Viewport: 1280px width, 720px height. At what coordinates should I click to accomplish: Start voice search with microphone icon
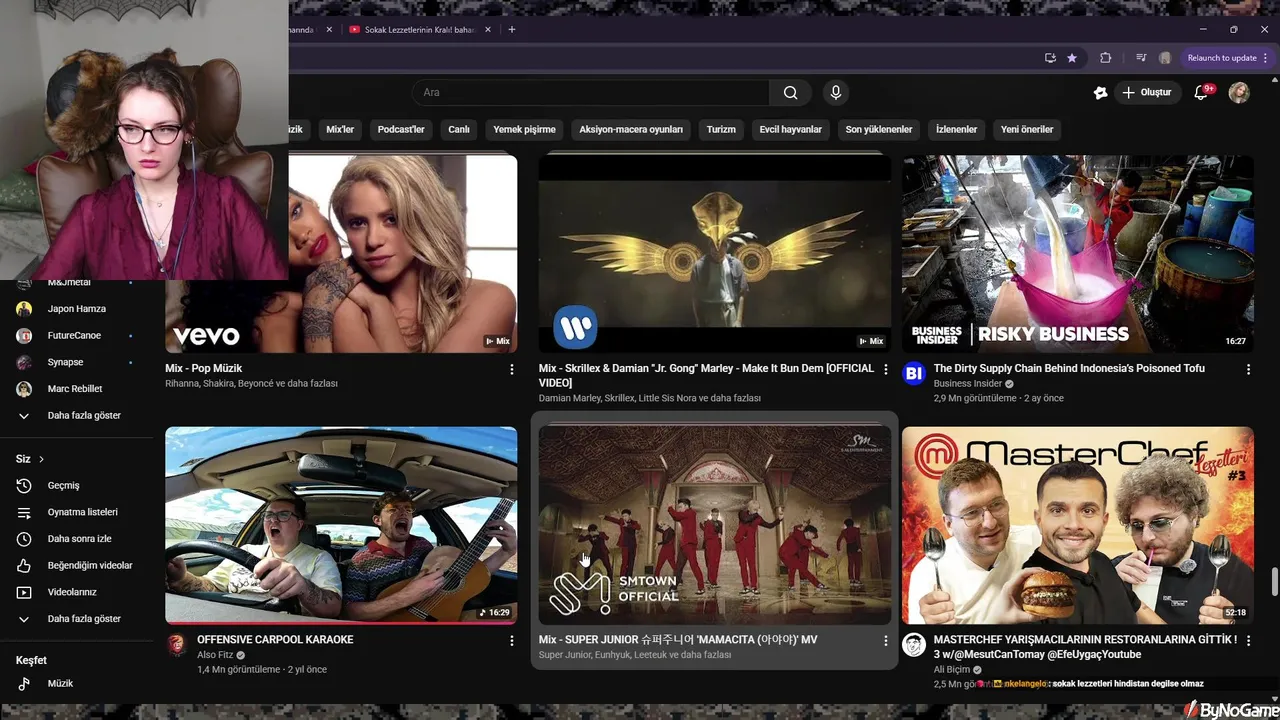tap(836, 93)
